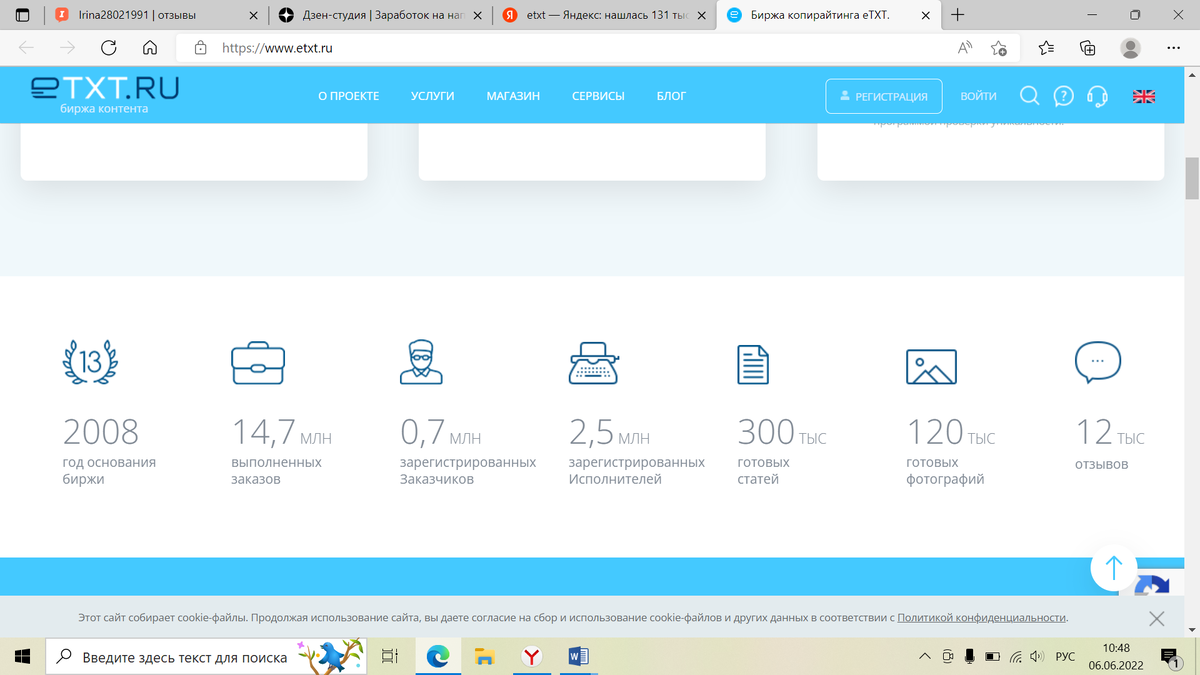Click the support headset icon
1200x675 pixels.
pos(1097,96)
